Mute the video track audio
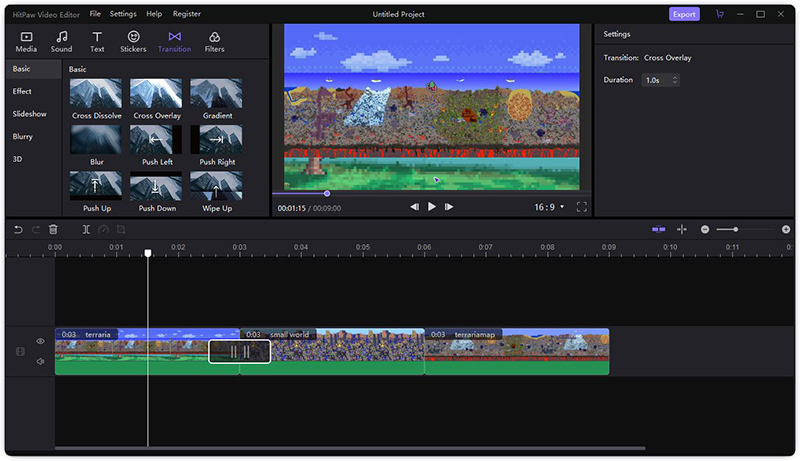This screenshot has width=800, height=461. 40,362
